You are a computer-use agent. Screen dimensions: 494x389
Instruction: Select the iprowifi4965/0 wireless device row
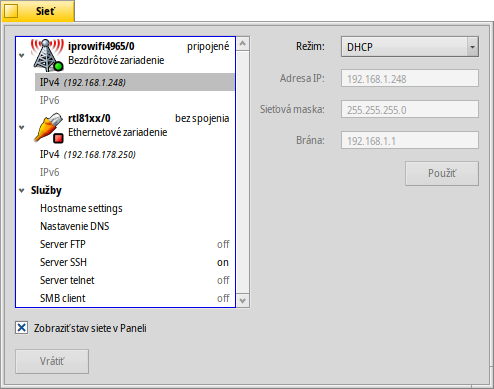coord(125,55)
